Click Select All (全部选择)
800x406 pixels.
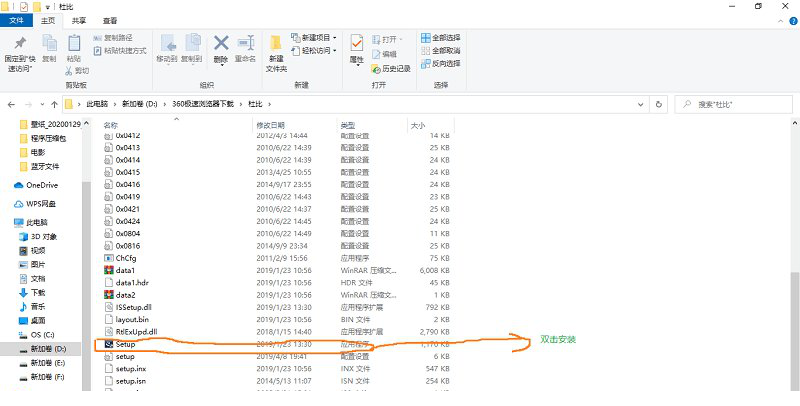(441, 38)
